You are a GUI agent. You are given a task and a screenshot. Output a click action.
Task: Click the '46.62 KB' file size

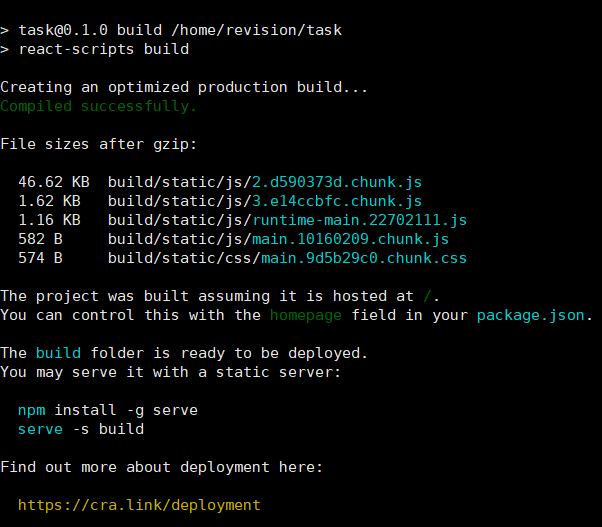pyautogui.click(x=54, y=182)
